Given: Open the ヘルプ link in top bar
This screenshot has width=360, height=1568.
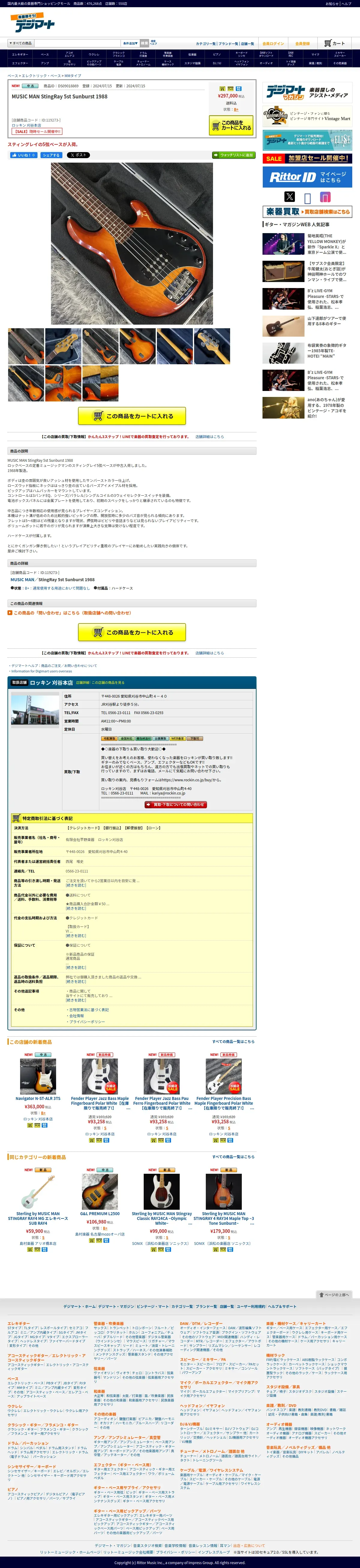Looking at the screenshot, I should pyautogui.click(x=346, y=4).
